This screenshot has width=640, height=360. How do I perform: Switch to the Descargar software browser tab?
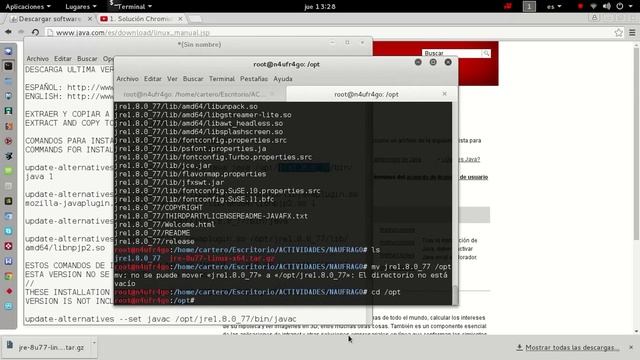click(x=50, y=19)
